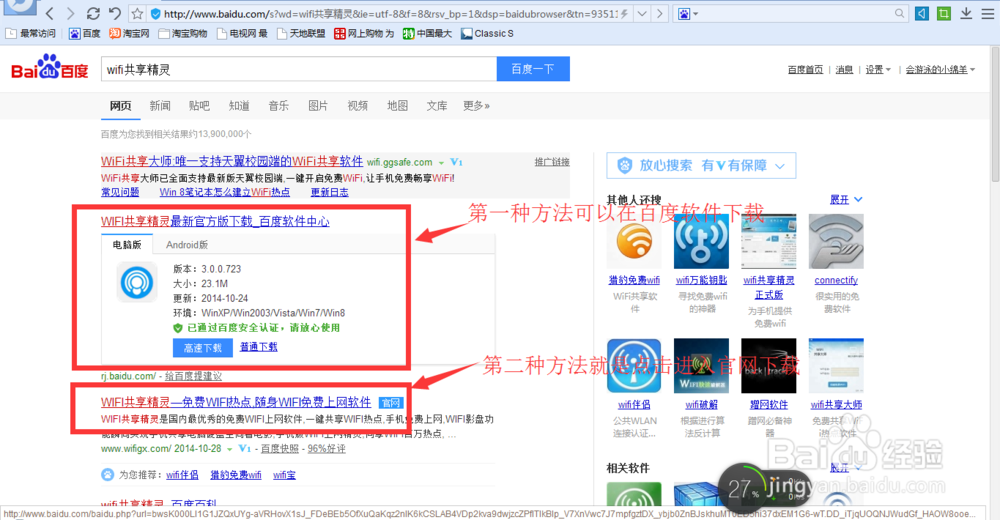Open the downloads arrow icon
The width and height of the screenshot is (1000, 520).
coord(966,13)
